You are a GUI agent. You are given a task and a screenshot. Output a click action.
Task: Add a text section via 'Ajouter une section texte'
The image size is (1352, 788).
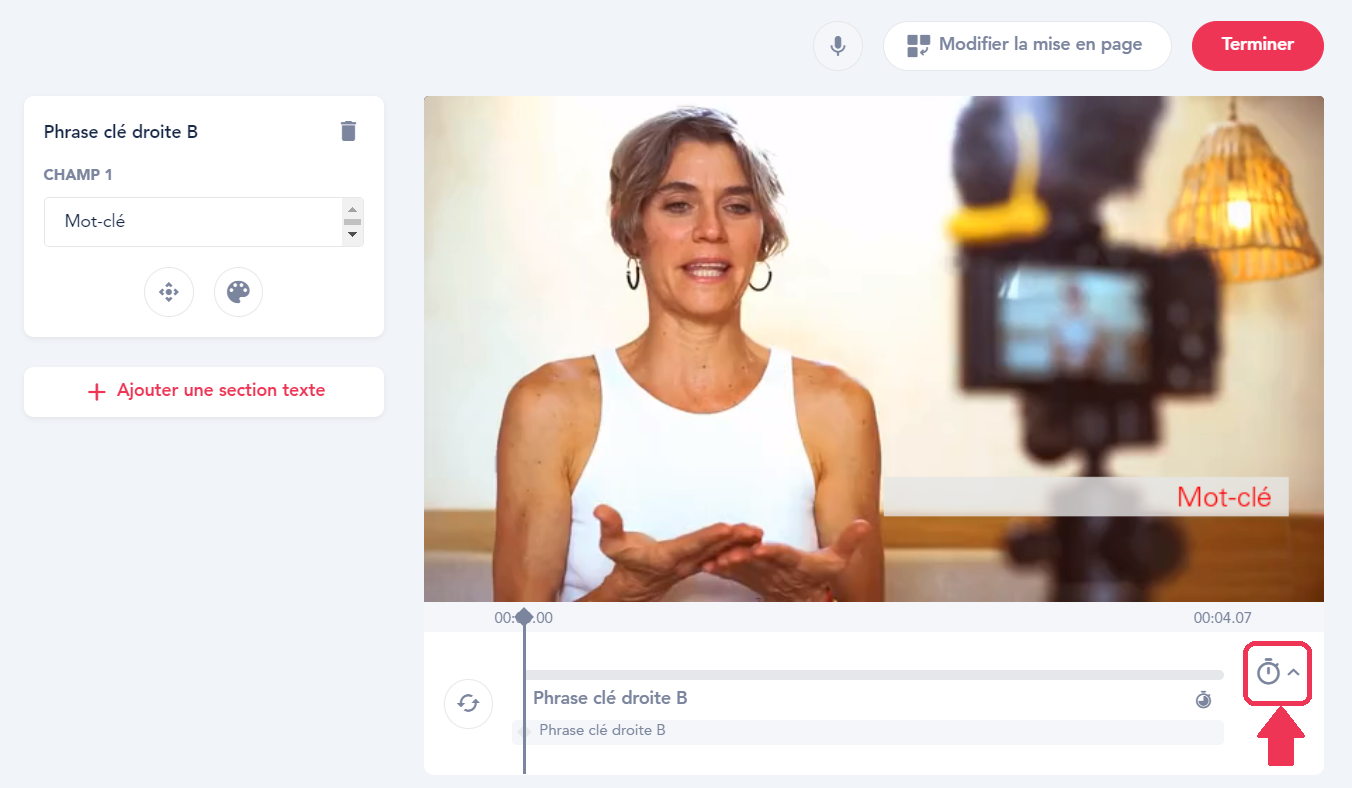point(204,391)
